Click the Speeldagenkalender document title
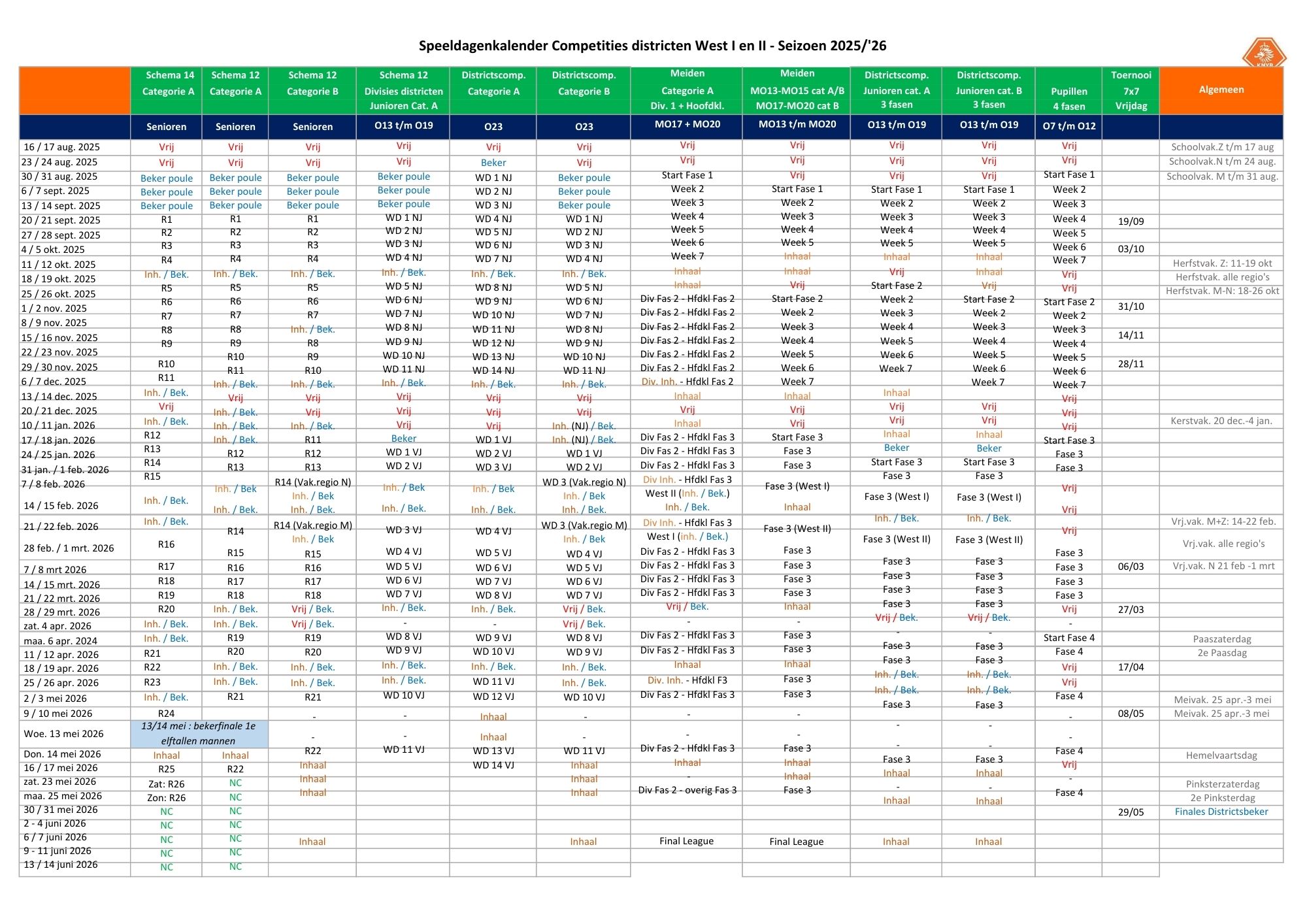This screenshot has height=924, width=1307. click(652, 46)
